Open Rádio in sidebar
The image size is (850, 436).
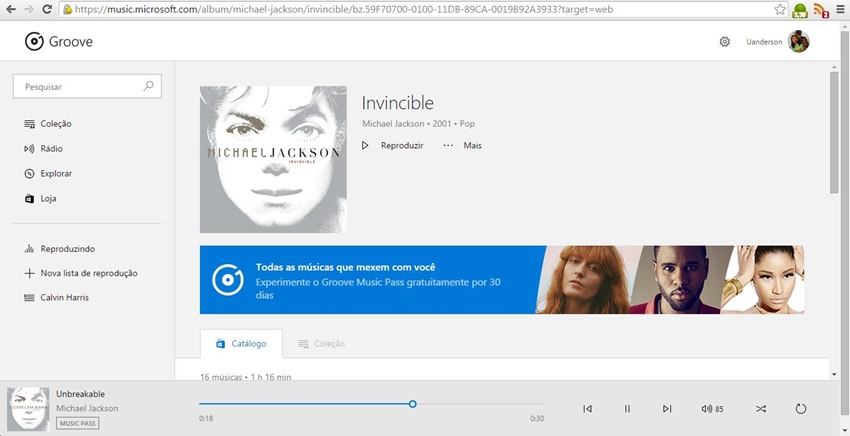click(43, 149)
